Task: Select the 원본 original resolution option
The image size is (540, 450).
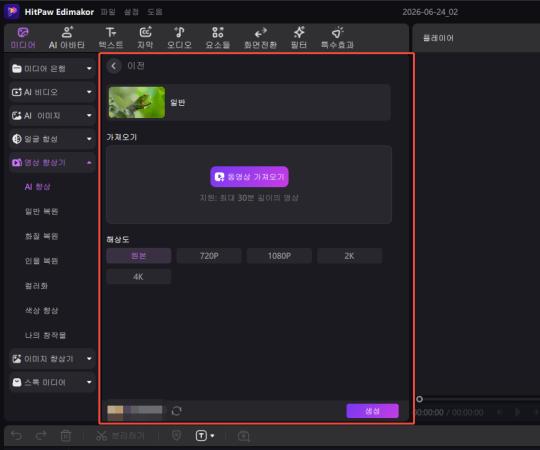Action: pyautogui.click(x=139, y=256)
